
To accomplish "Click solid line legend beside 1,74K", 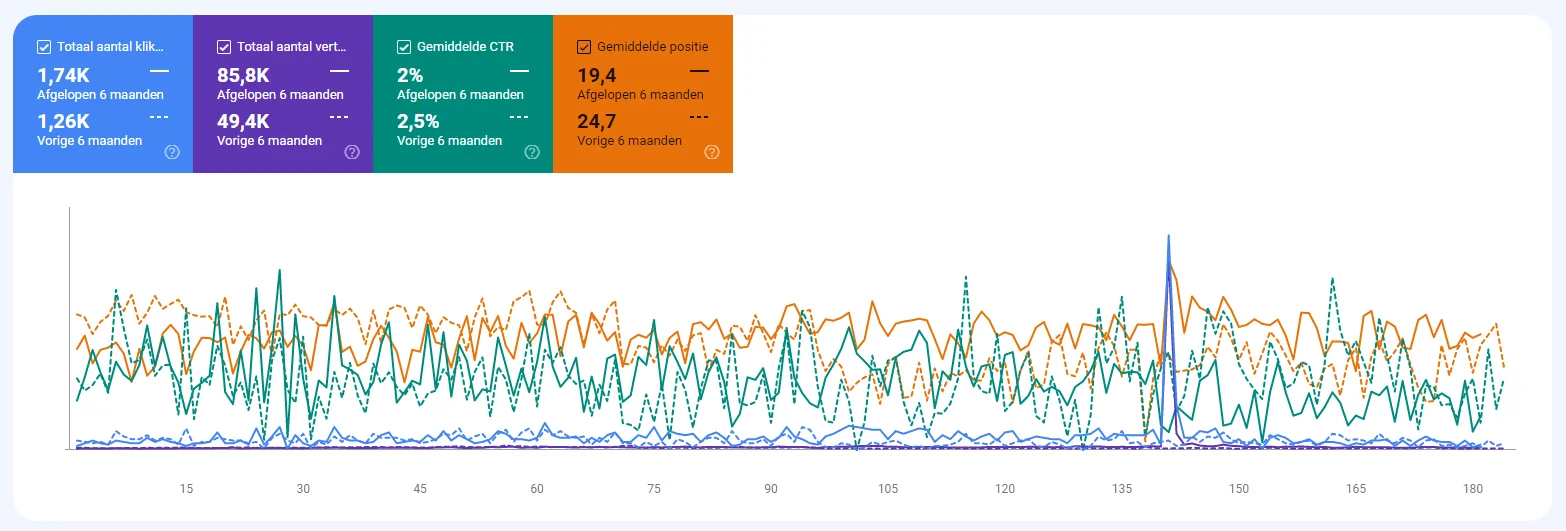I will pos(159,71).
